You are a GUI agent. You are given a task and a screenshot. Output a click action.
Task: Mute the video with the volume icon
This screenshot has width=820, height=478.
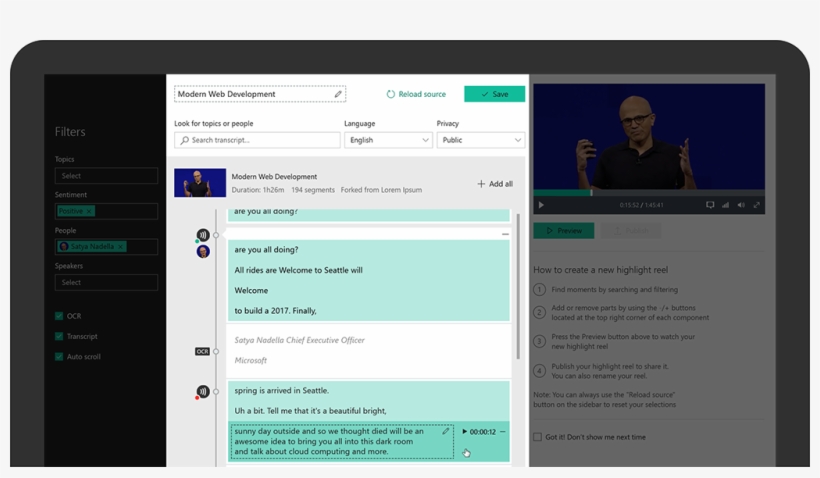741,205
